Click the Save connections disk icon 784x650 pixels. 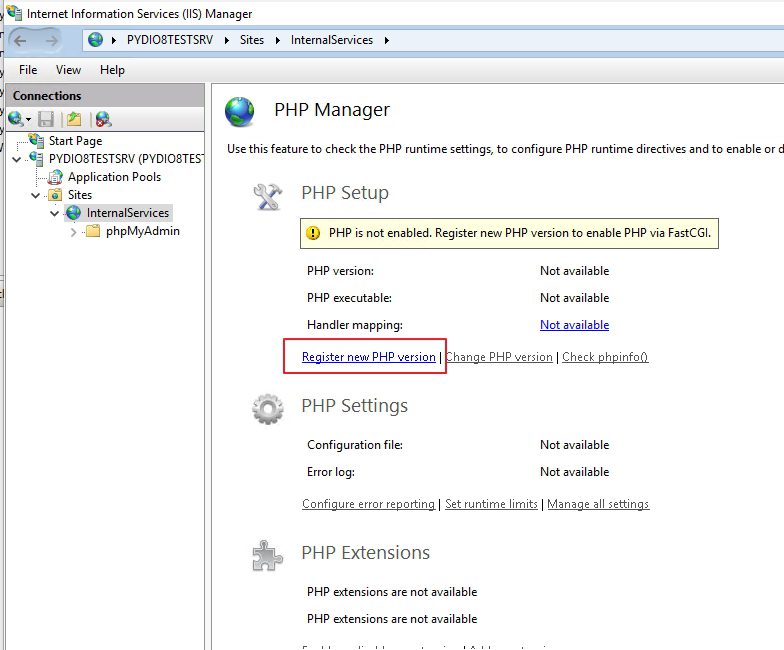point(46,119)
